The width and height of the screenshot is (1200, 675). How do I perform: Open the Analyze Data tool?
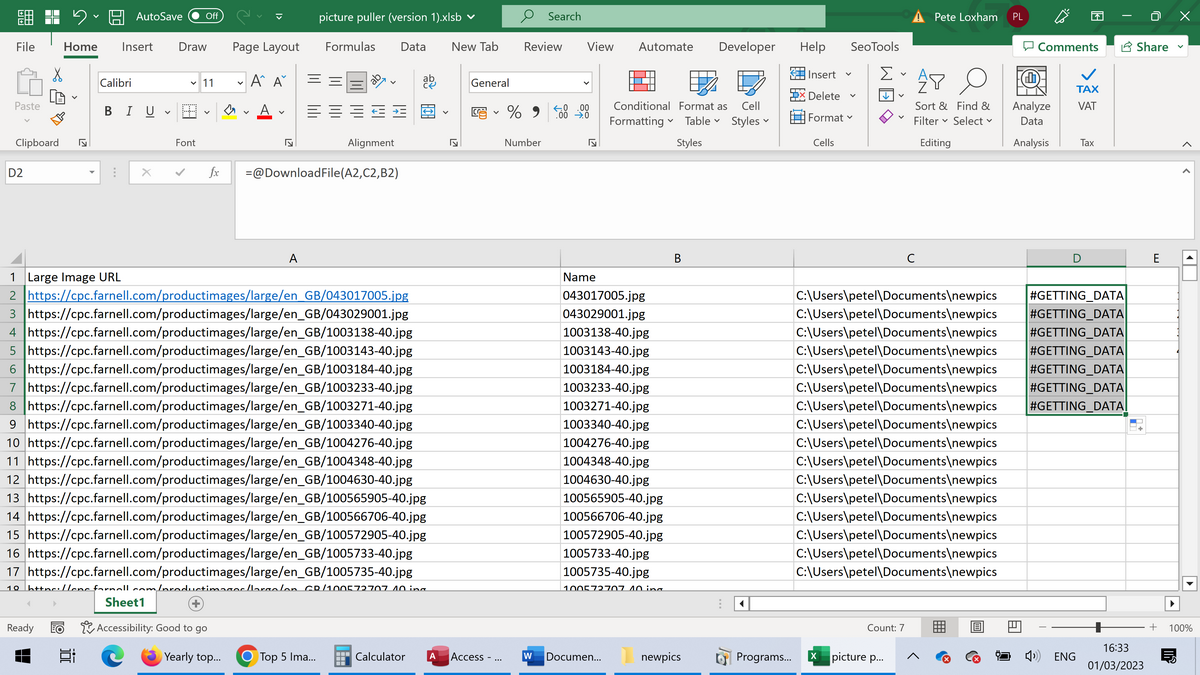1031,95
